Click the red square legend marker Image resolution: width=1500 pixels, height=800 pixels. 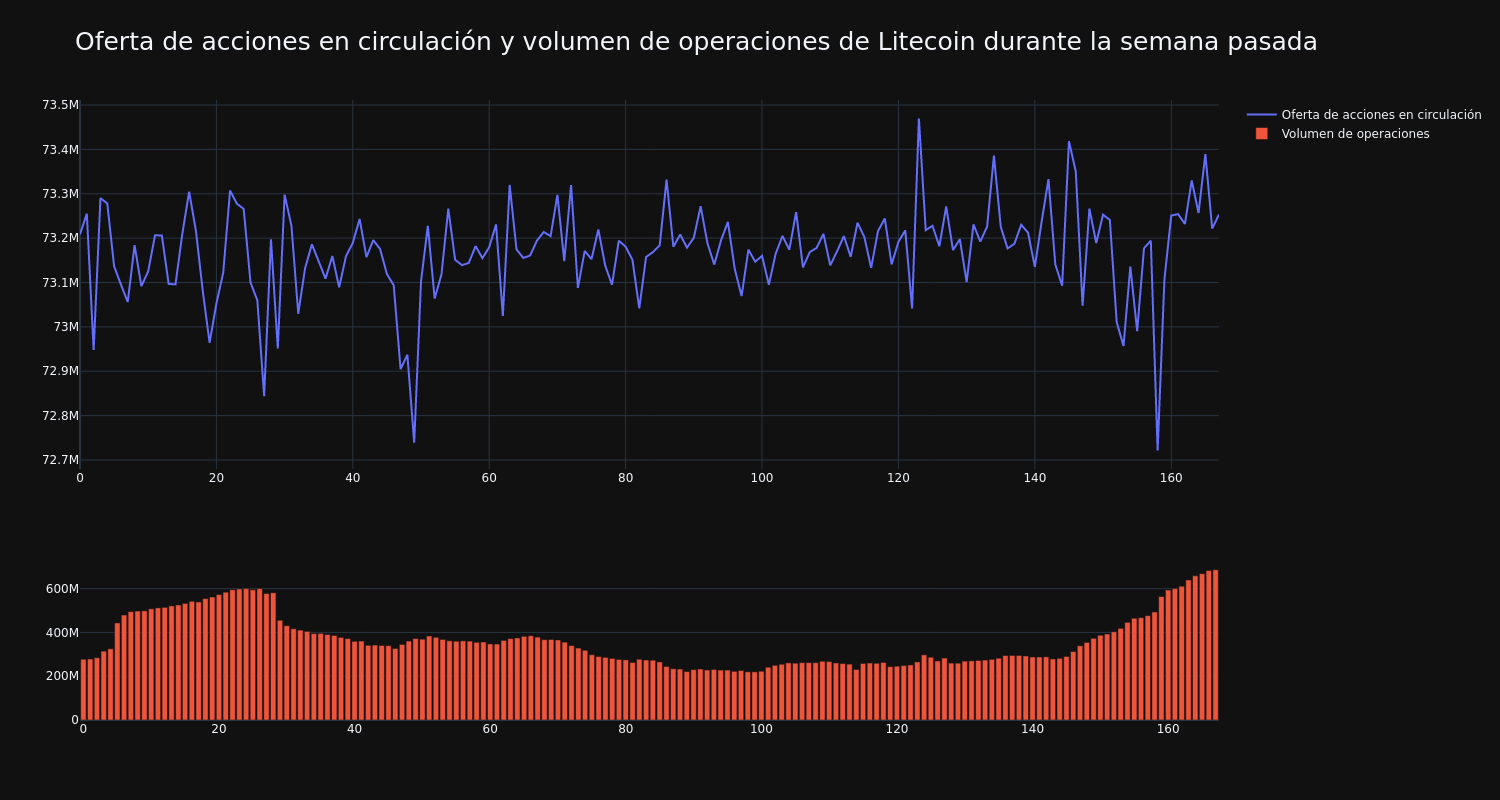coord(1262,134)
